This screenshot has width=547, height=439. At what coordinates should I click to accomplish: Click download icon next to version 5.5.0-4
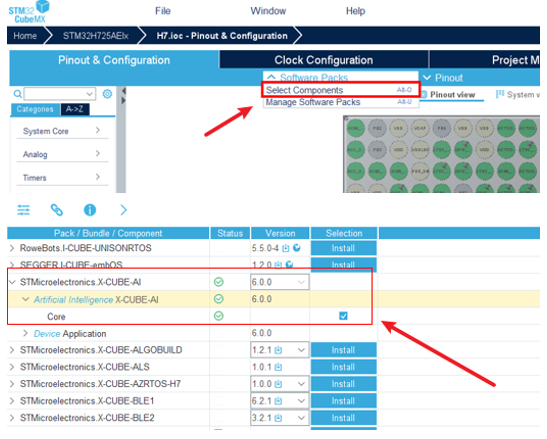coord(286,248)
